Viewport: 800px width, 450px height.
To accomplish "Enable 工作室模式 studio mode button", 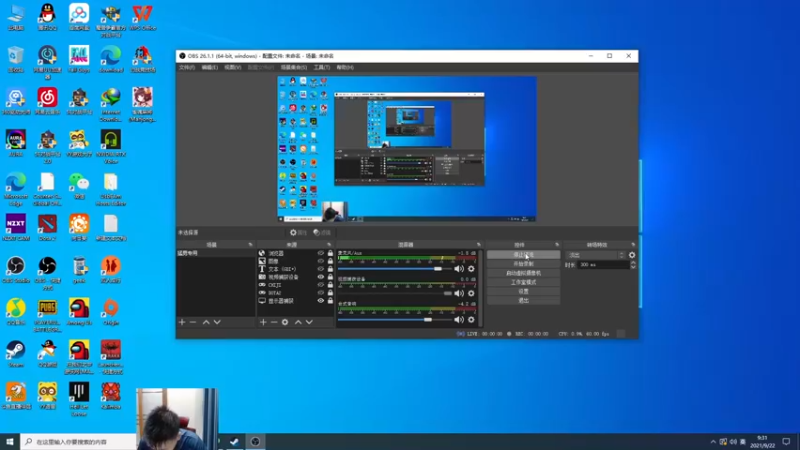I will point(523,282).
